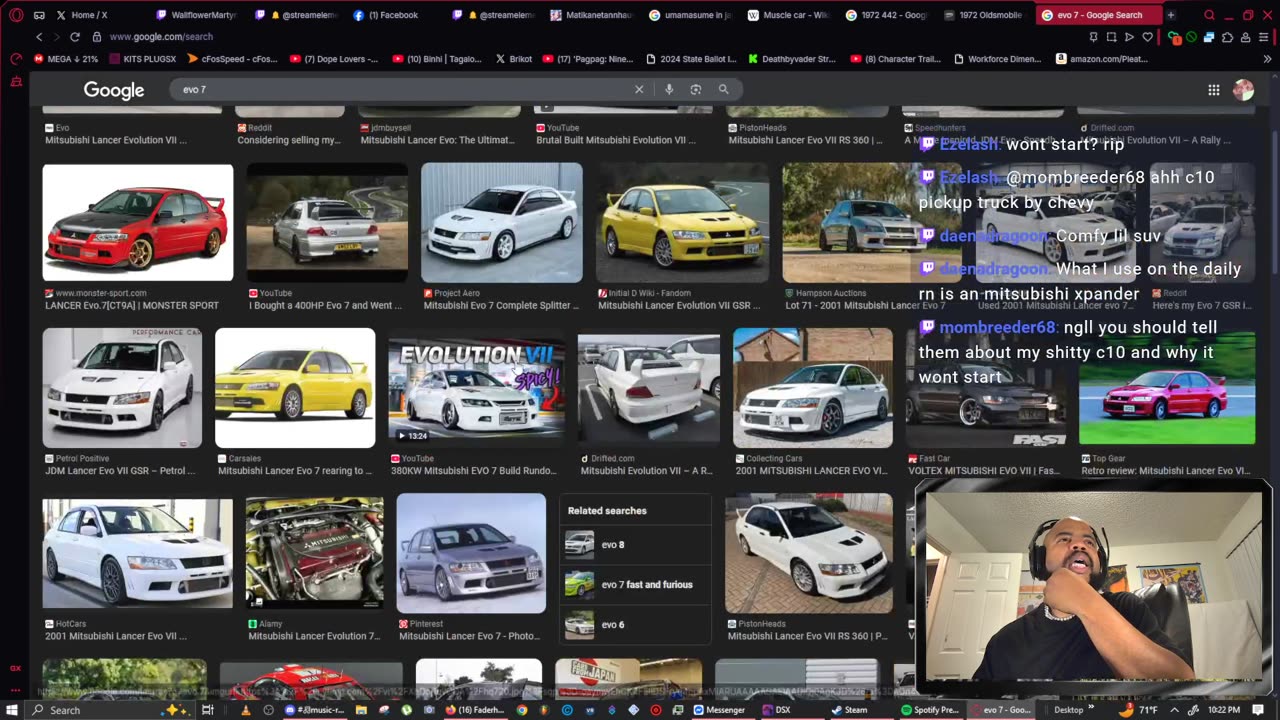Screen dimensions: 1280x720
Task: Open the Desktop toolbar on taskbar
Action: (x=1068, y=710)
